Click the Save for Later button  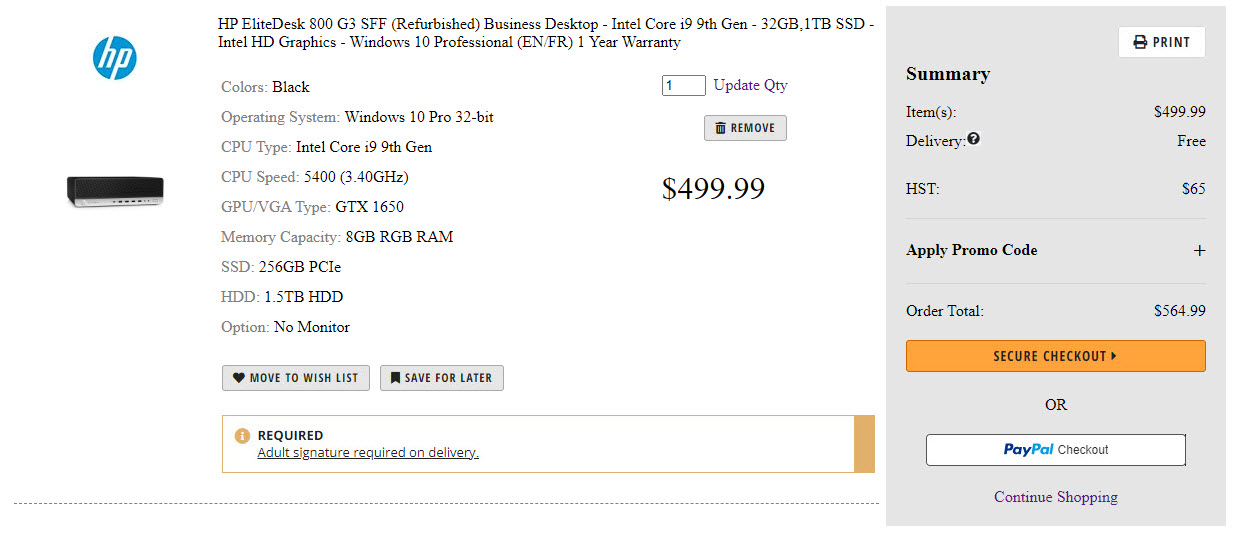(x=442, y=378)
